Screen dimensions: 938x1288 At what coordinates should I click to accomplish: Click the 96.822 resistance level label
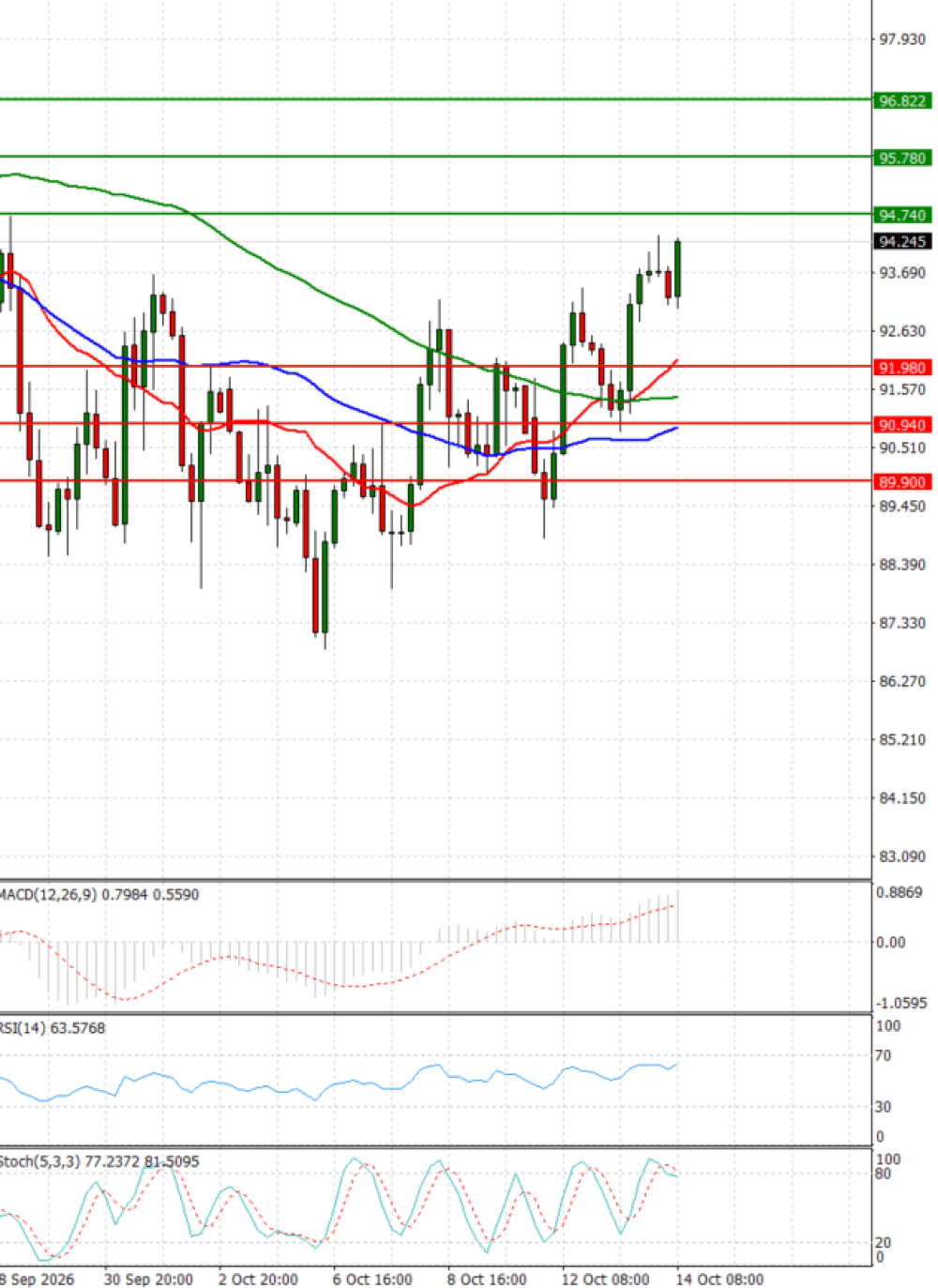click(901, 100)
